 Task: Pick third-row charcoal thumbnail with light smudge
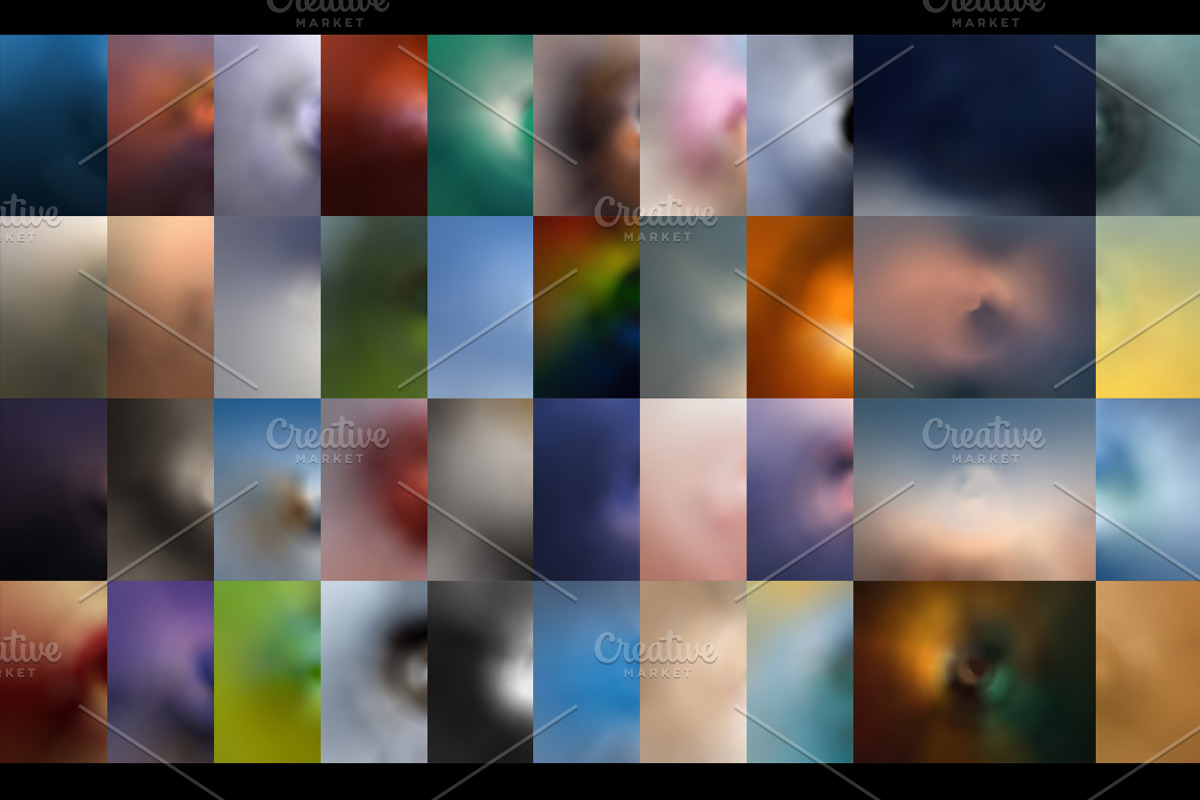[160, 490]
